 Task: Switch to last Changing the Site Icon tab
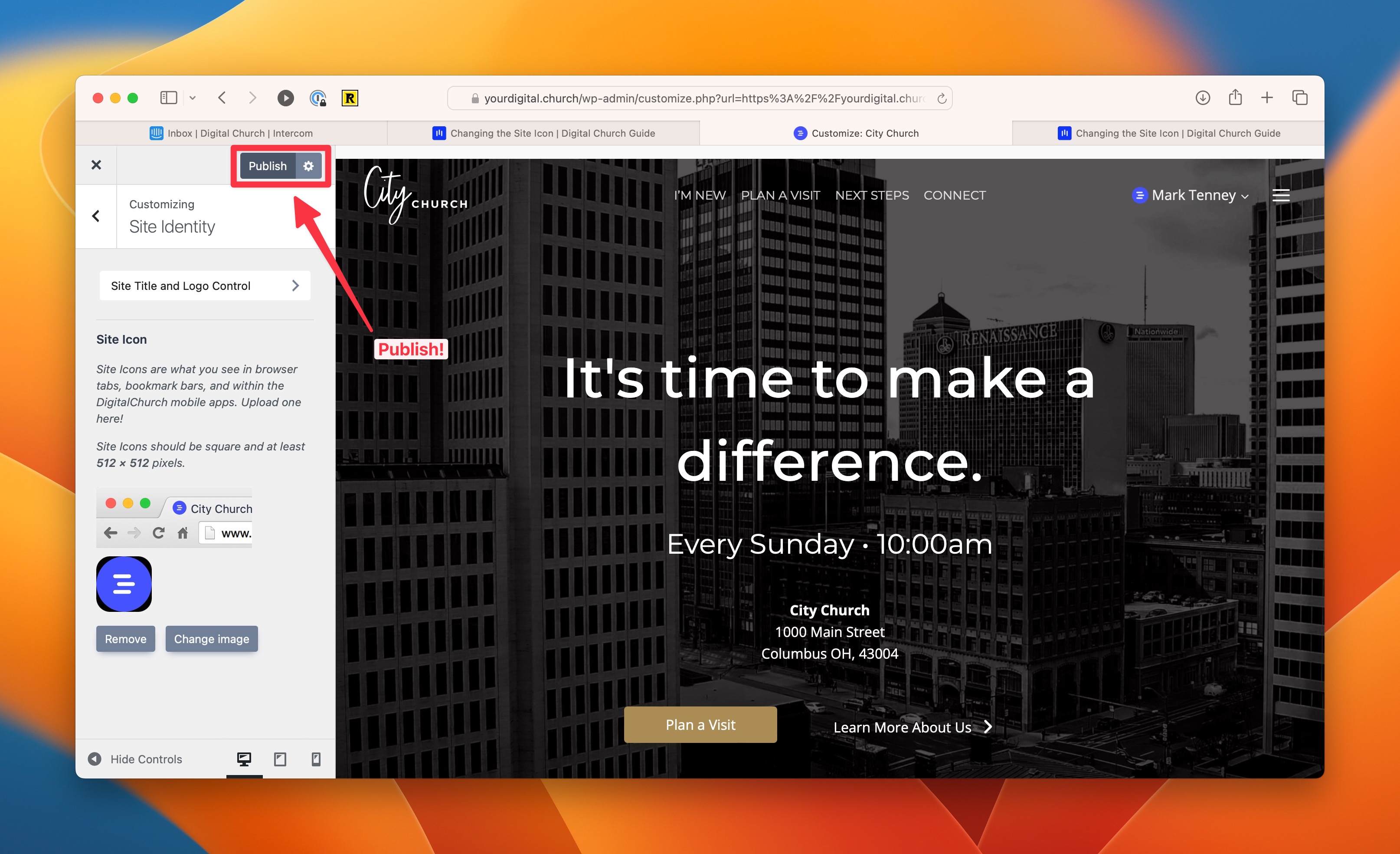pos(1168,133)
